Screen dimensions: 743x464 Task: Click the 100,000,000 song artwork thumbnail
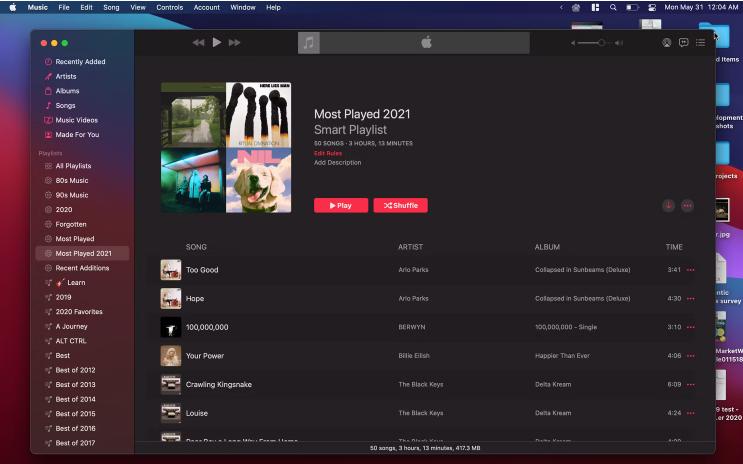[x=171, y=327]
